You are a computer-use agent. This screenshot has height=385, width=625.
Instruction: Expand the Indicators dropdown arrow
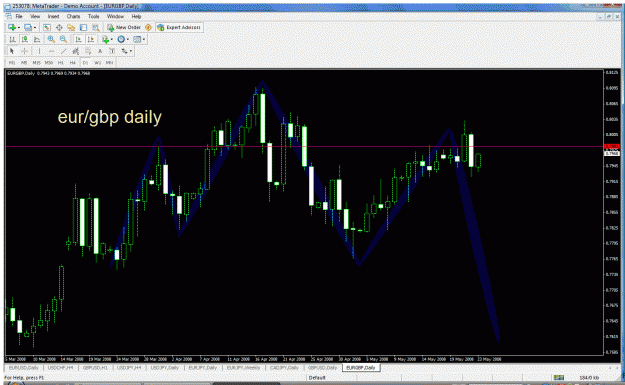coord(112,39)
